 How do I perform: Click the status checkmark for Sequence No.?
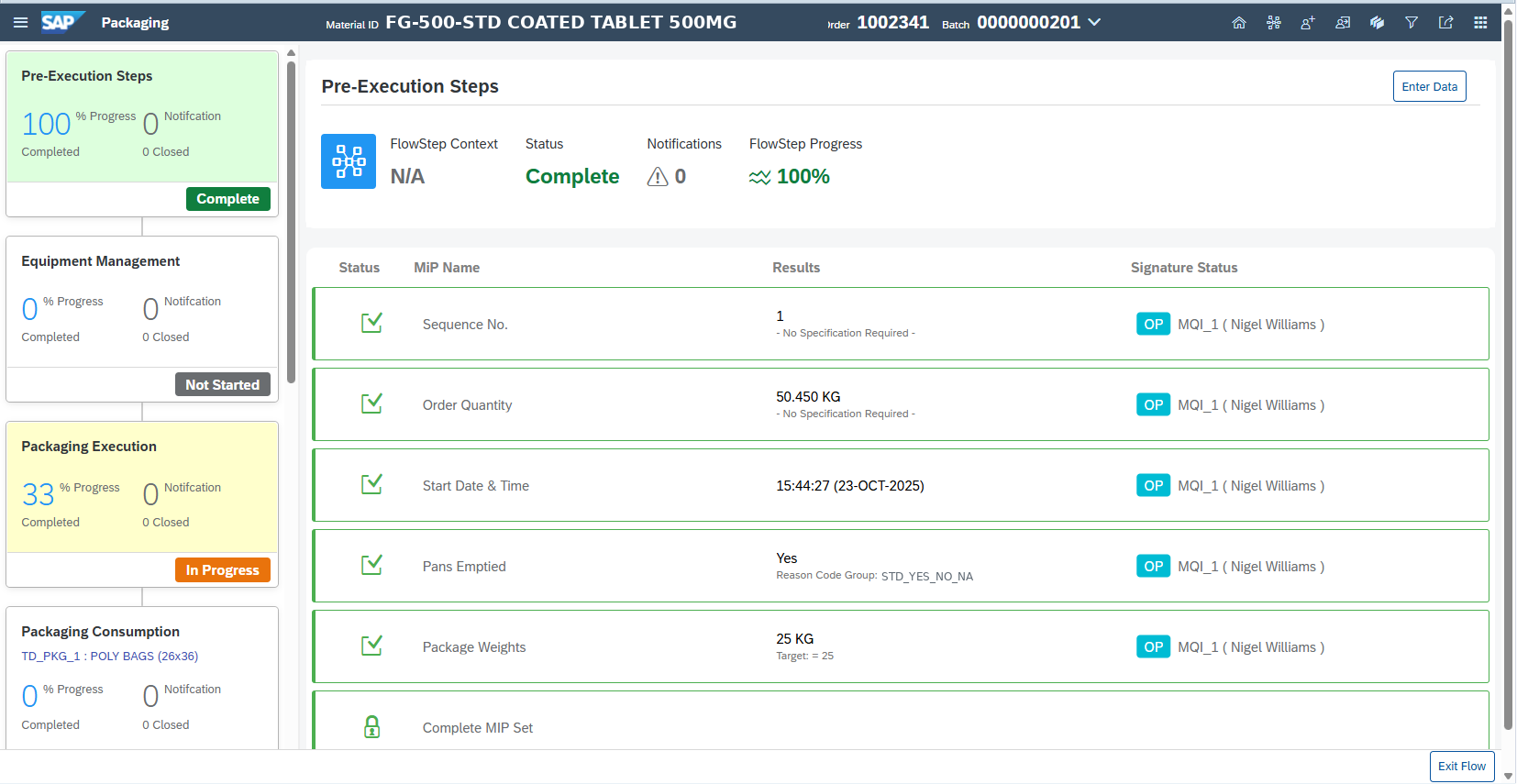coord(371,323)
